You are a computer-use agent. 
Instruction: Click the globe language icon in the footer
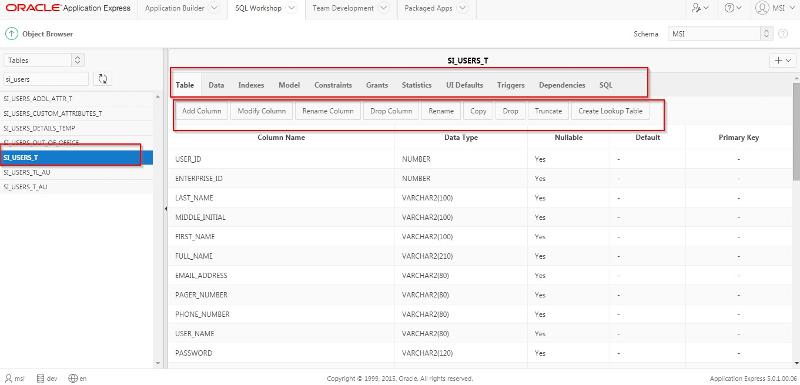pos(72,378)
